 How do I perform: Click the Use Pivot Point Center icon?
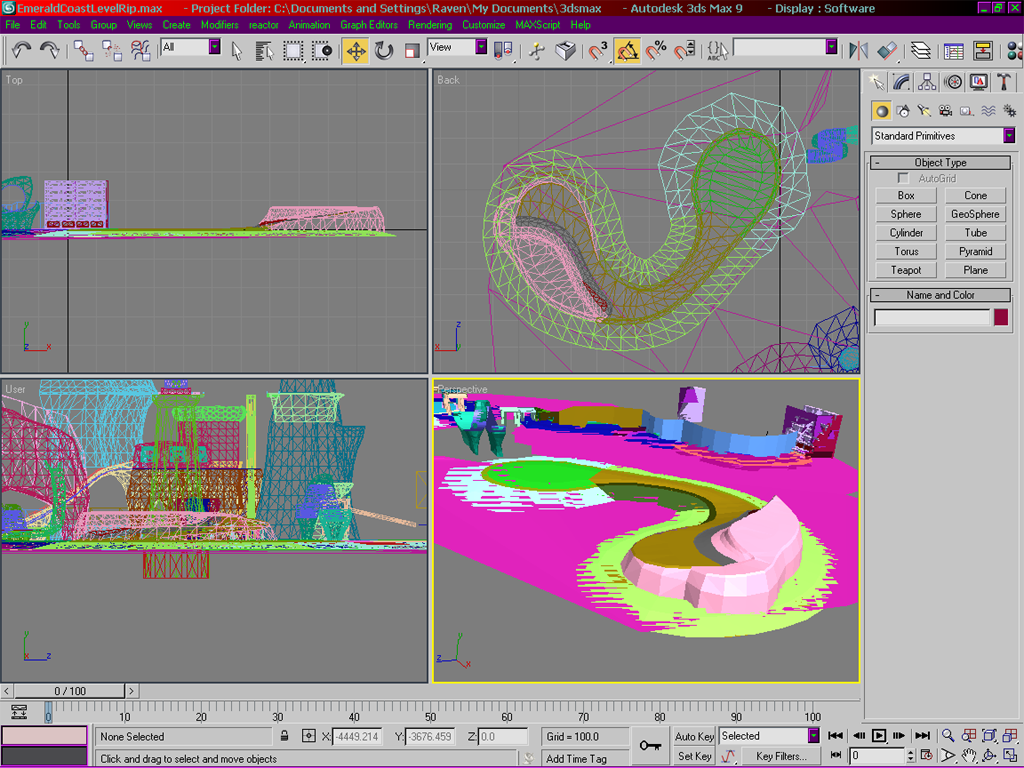pyautogui.click(x=503, y=50)
